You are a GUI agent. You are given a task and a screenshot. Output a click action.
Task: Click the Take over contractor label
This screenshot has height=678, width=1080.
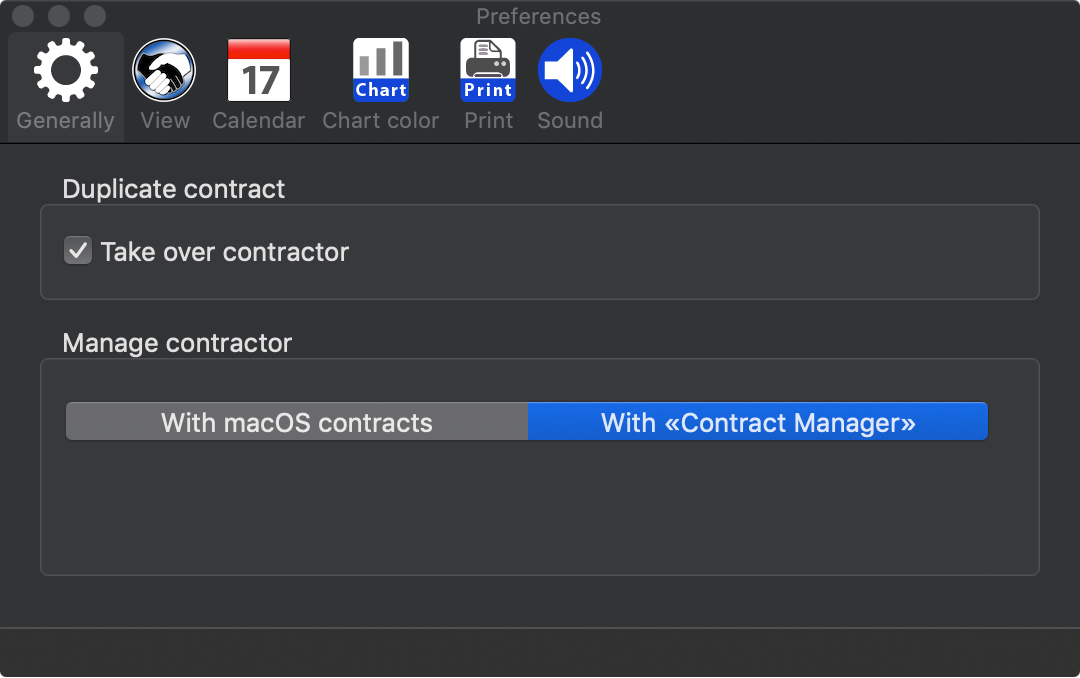pos(225,252)
